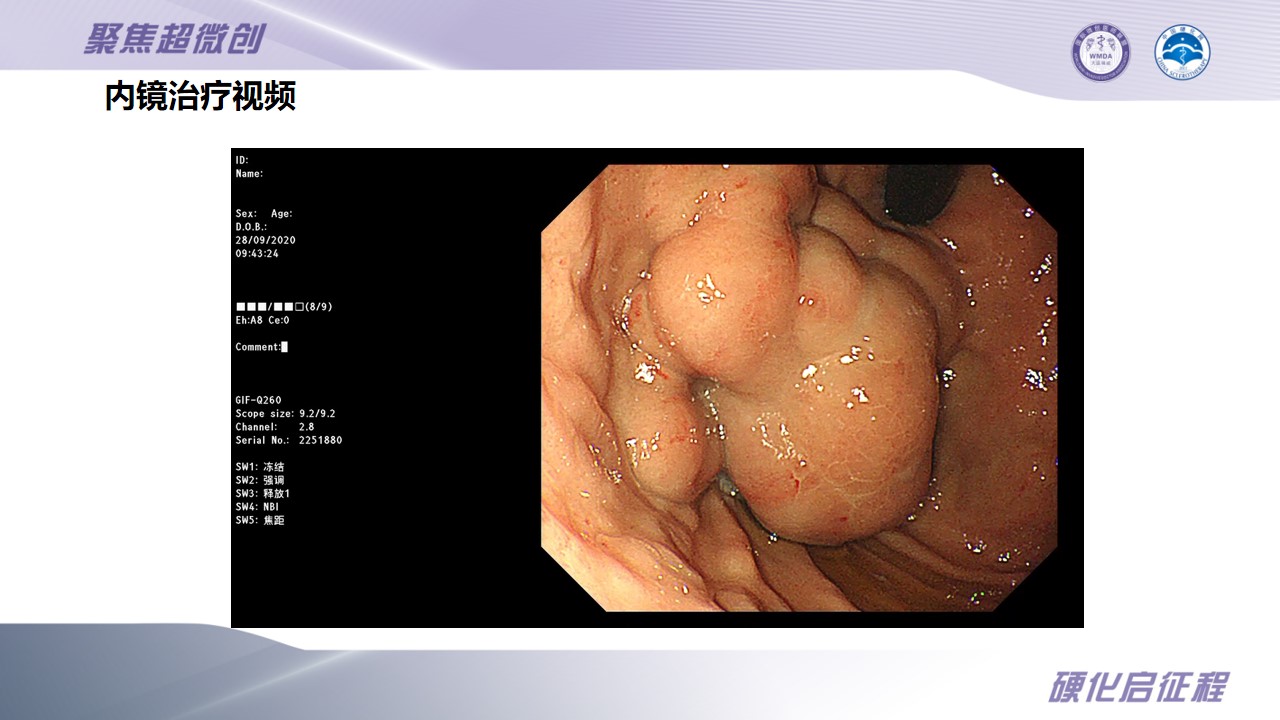Click the scope model GIF-Q260
The image size is (1280, 720).
click(x=258, y=400)
